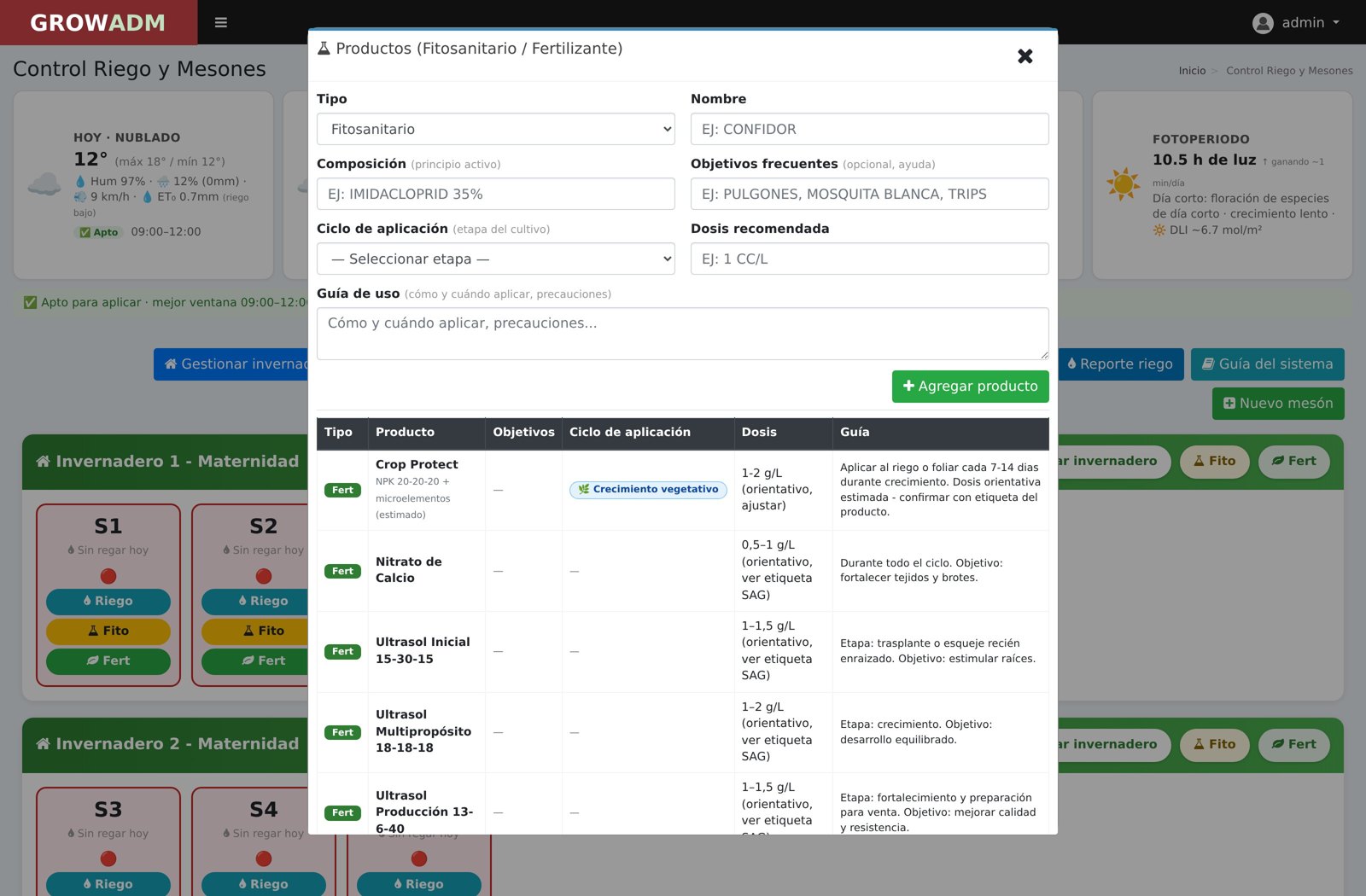This screenshot has height=896, width=1366.
Task: Open the Reporte riego button
Action: pyautogui.click(x=1120, y=364)
